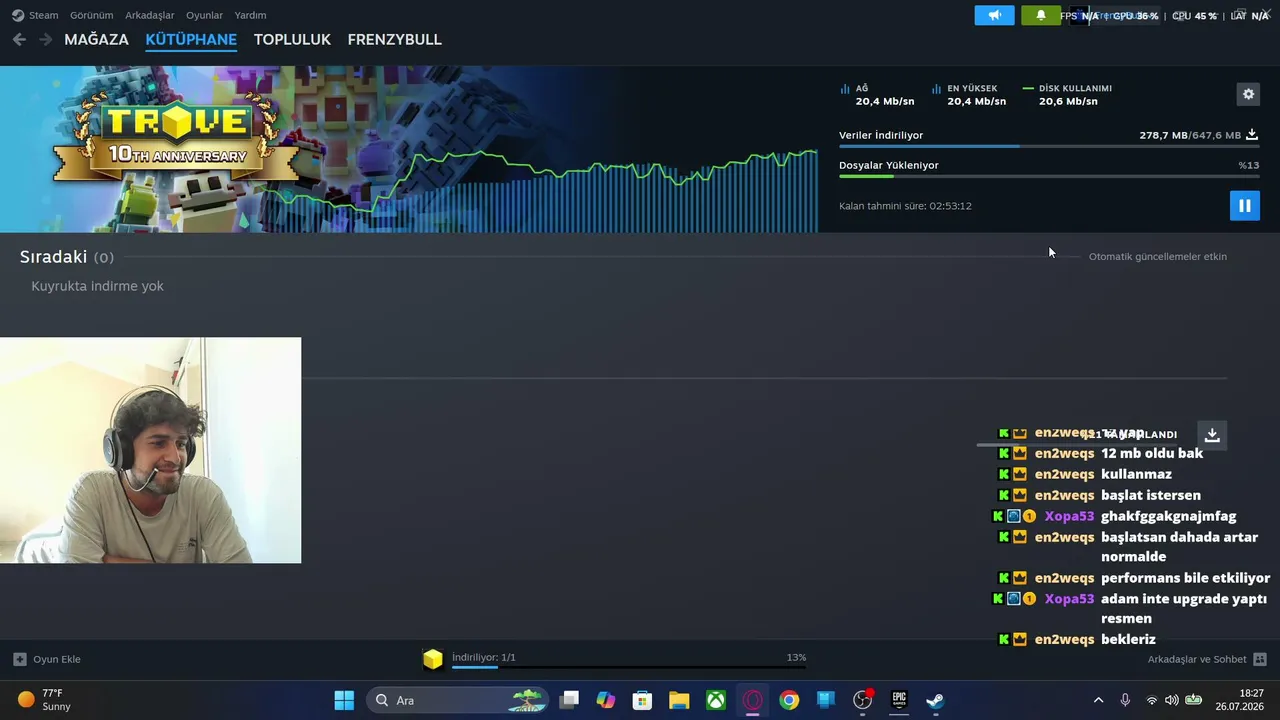Viewport: 1280px width, 720px height.
Task: Click the download icon next to TAMAMLANDI
Action: 1212,435
